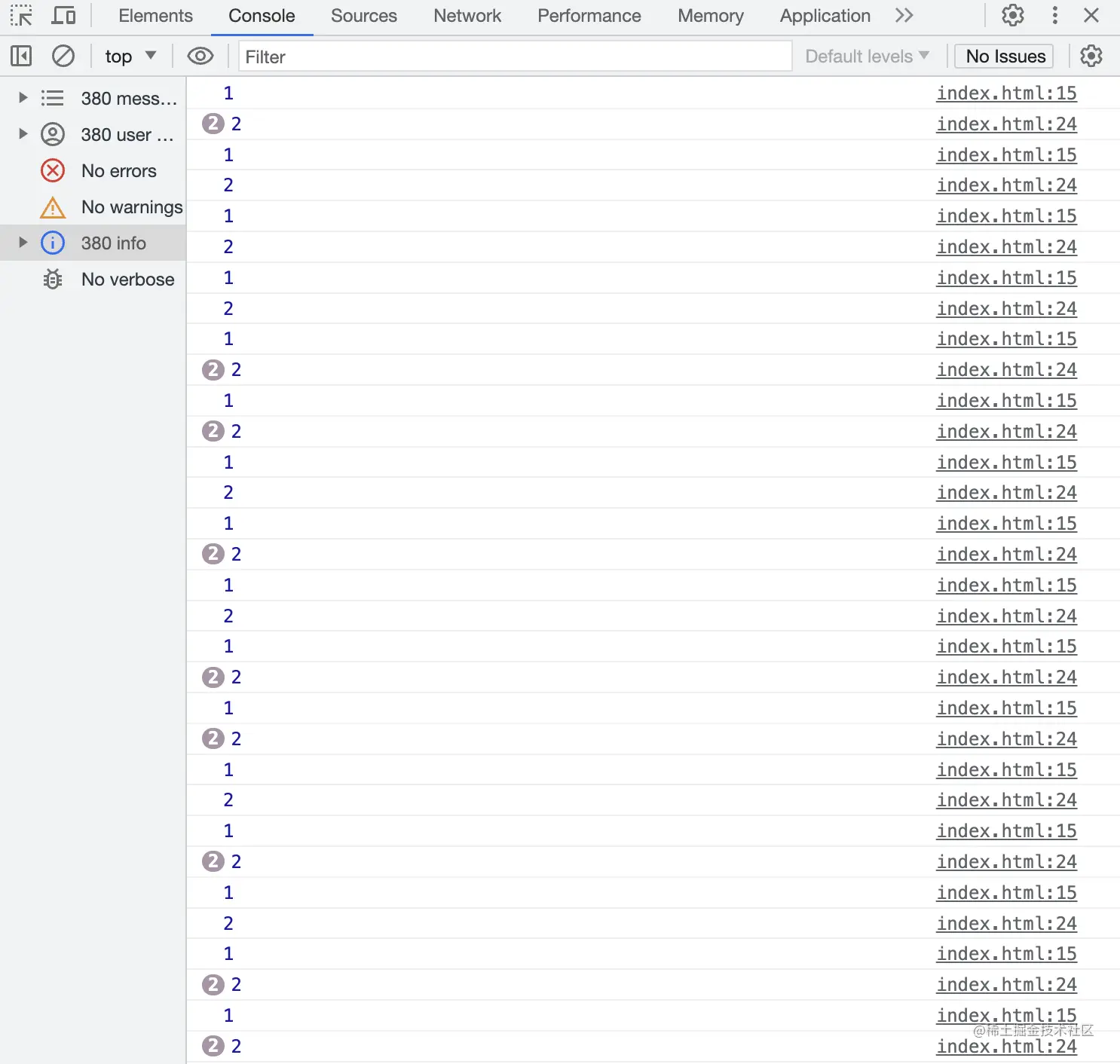Click the repeat count badge in second log row
1120x1064 pixels.
213,124
